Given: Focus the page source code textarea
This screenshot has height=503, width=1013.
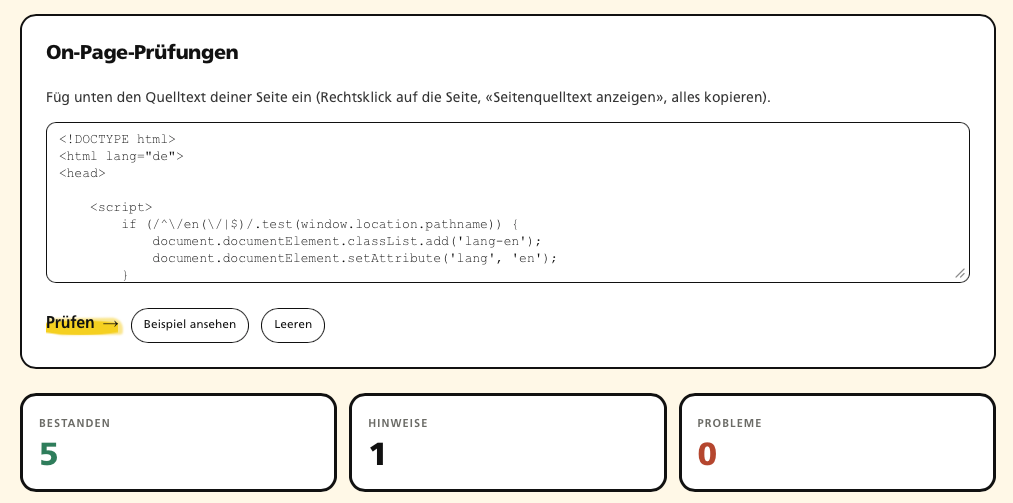Looking at the screenshot, I should coord(508,203).
